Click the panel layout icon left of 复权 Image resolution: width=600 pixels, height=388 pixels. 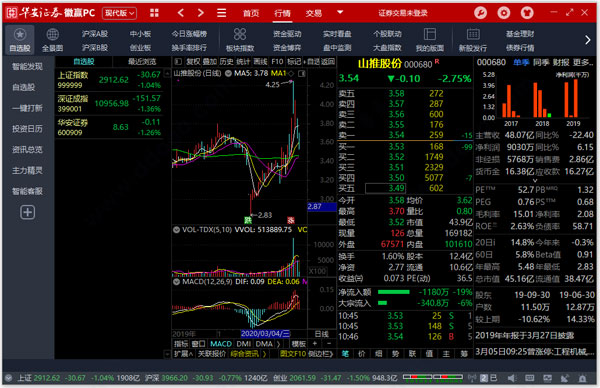click(x=178, y=62)
